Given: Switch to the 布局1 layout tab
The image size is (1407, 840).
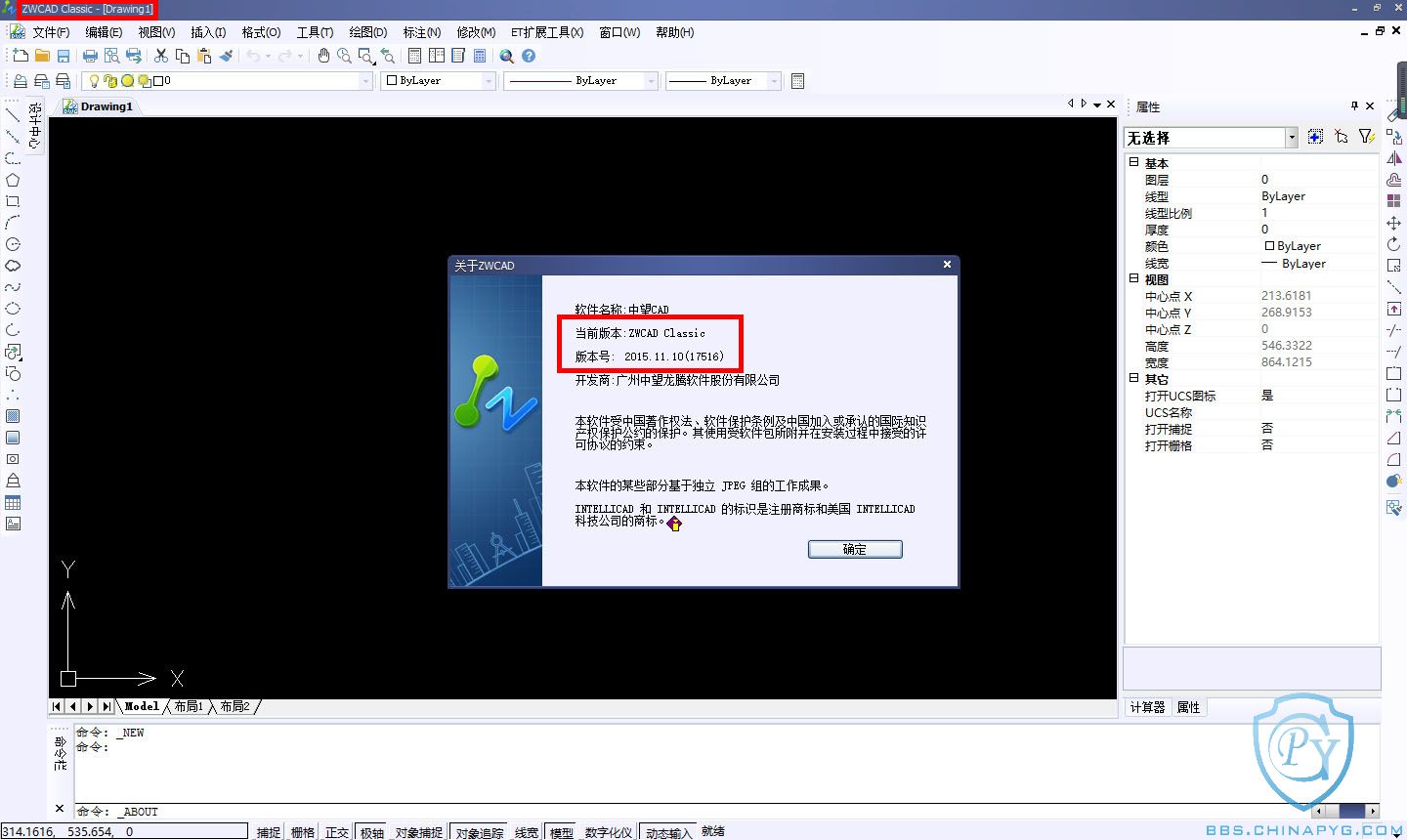Looking at the screenshot, I should 189,706.
